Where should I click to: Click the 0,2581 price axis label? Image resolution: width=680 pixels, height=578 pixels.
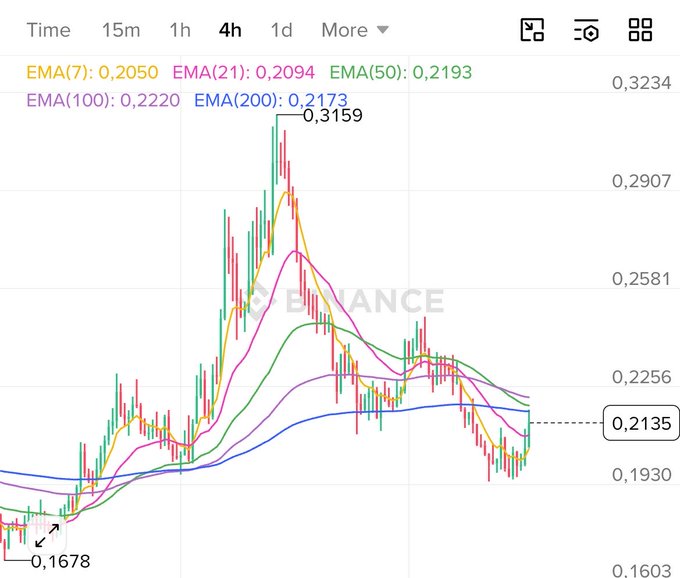point(641,279)
